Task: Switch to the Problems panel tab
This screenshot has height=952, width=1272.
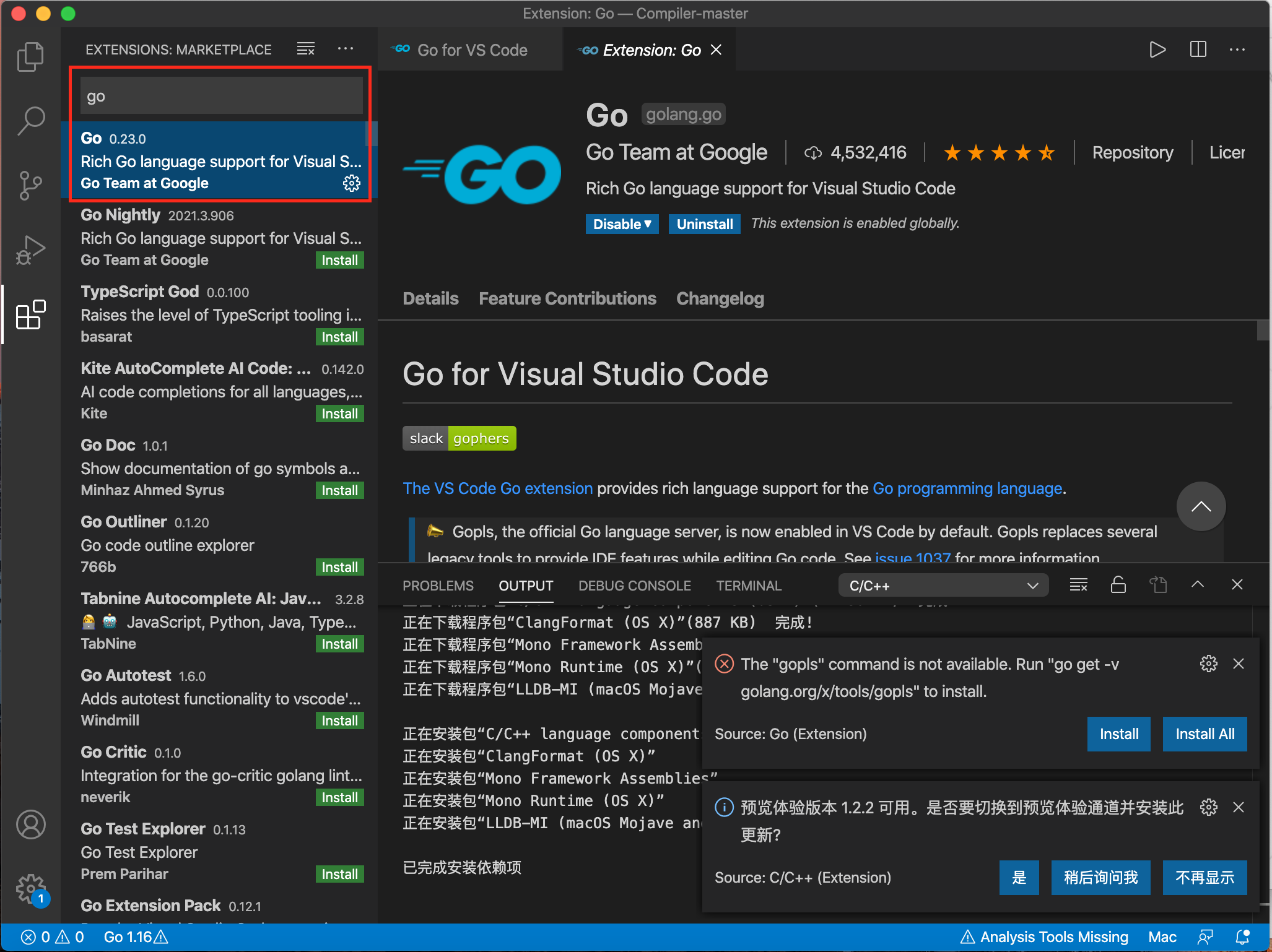Action: [438, 586]
